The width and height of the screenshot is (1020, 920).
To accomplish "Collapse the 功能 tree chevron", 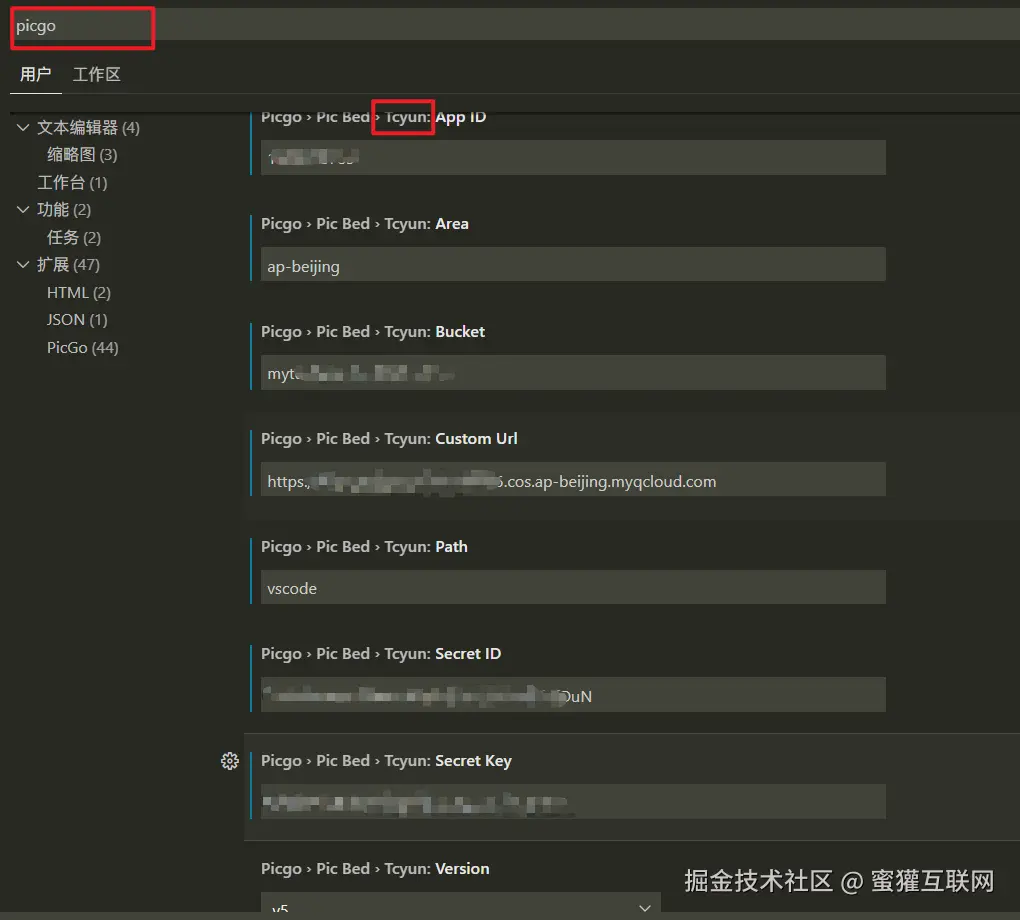I will 23,210.
